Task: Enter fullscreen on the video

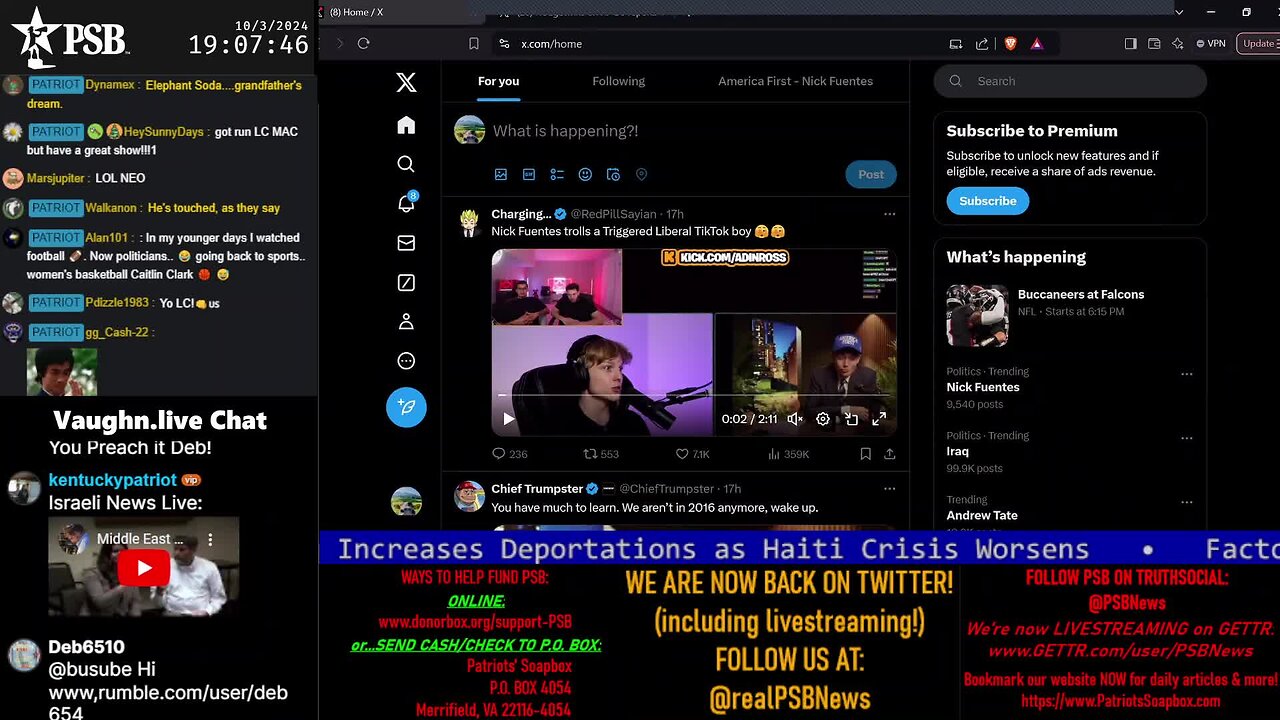Action: (x=879, y=419)
